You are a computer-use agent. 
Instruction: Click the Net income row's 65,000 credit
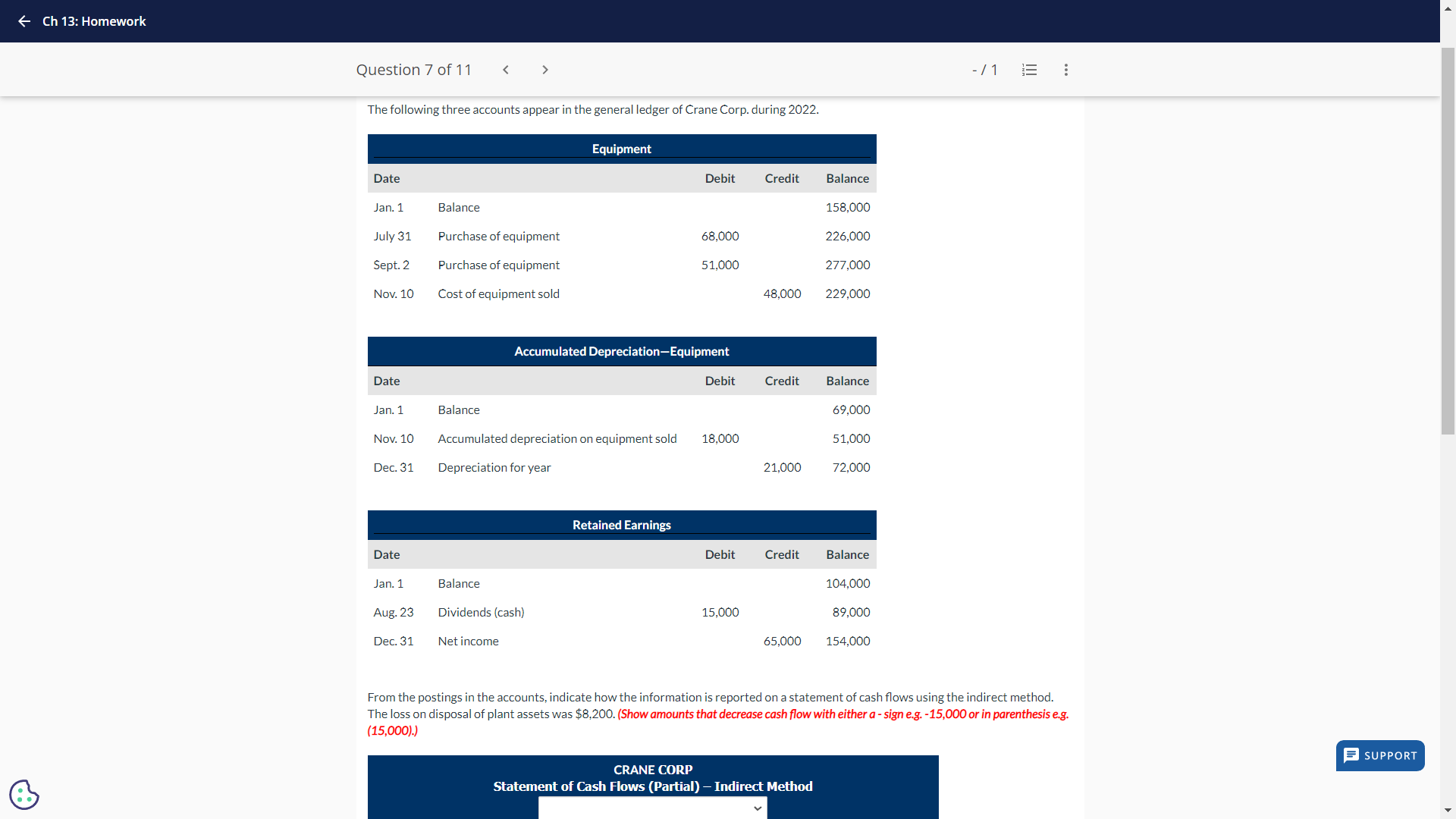point(782,641)
